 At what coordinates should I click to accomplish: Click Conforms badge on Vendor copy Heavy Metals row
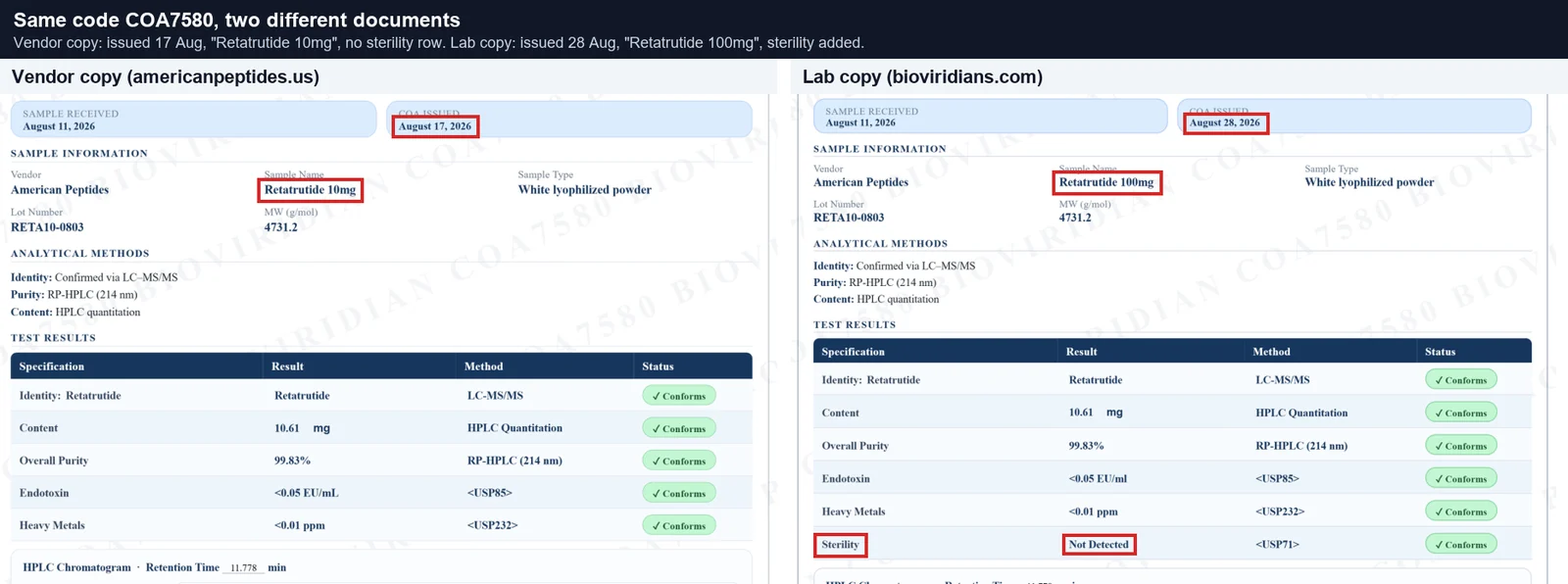[679, 525]
